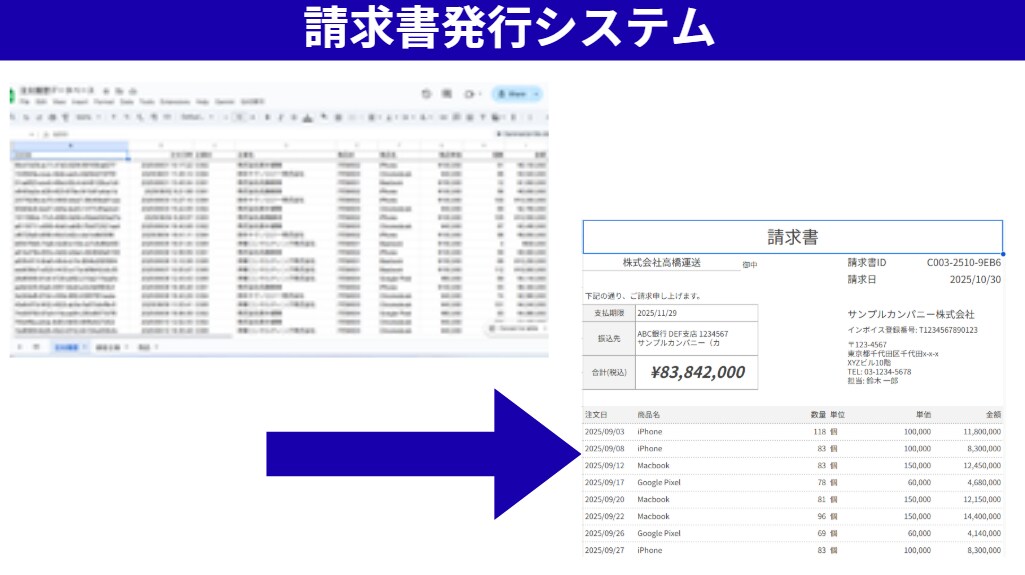Click invoice date 2025/10/30
Screen dimensions: 1025x575
pos(975,280)
